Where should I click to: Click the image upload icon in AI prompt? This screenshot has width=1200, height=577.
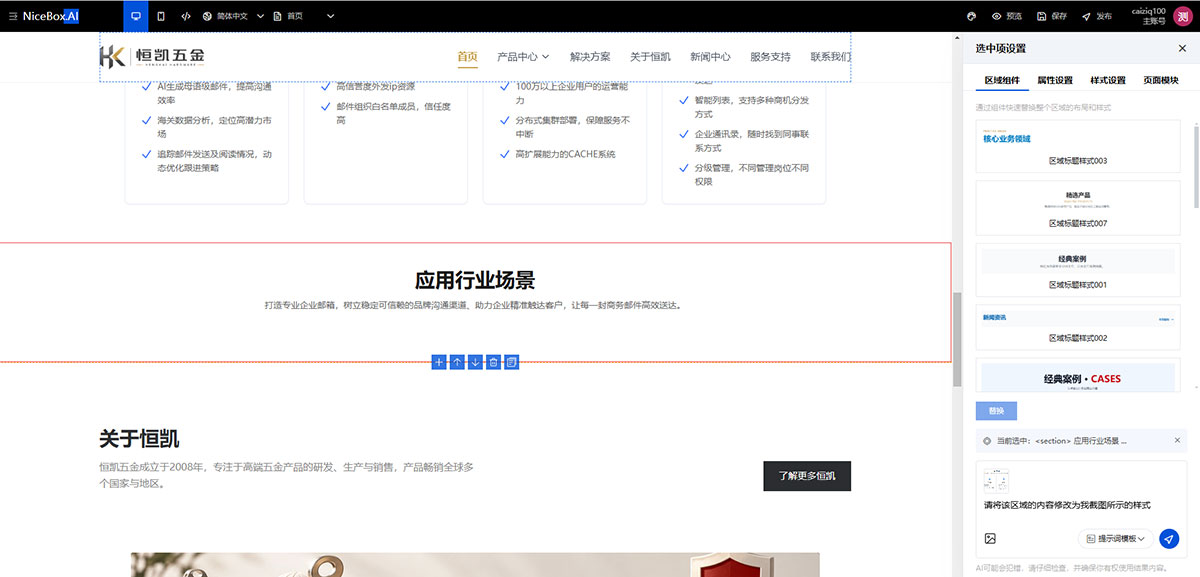(x=990, y=538)
